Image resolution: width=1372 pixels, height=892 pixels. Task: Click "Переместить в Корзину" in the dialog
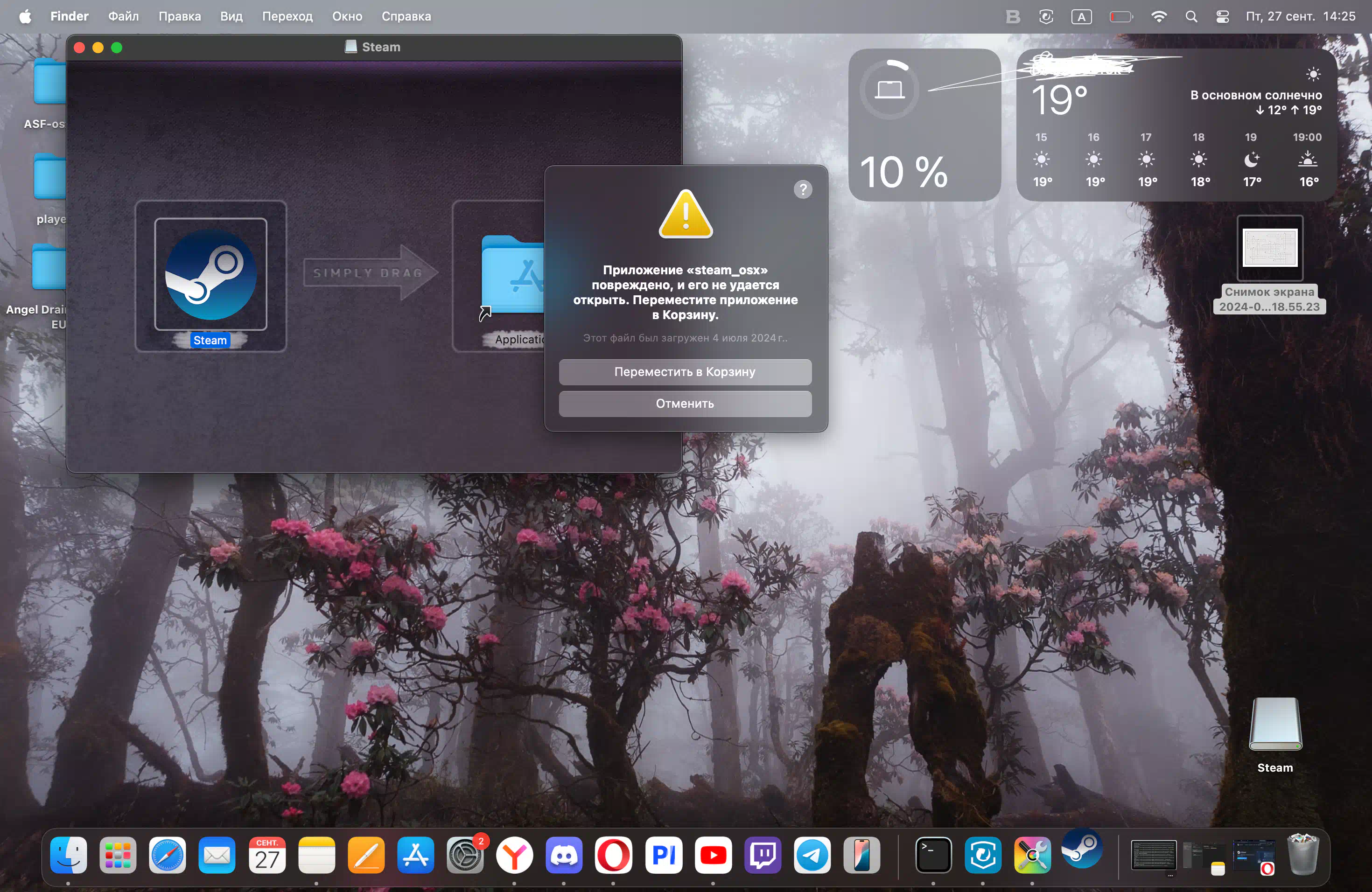(685, 372)
